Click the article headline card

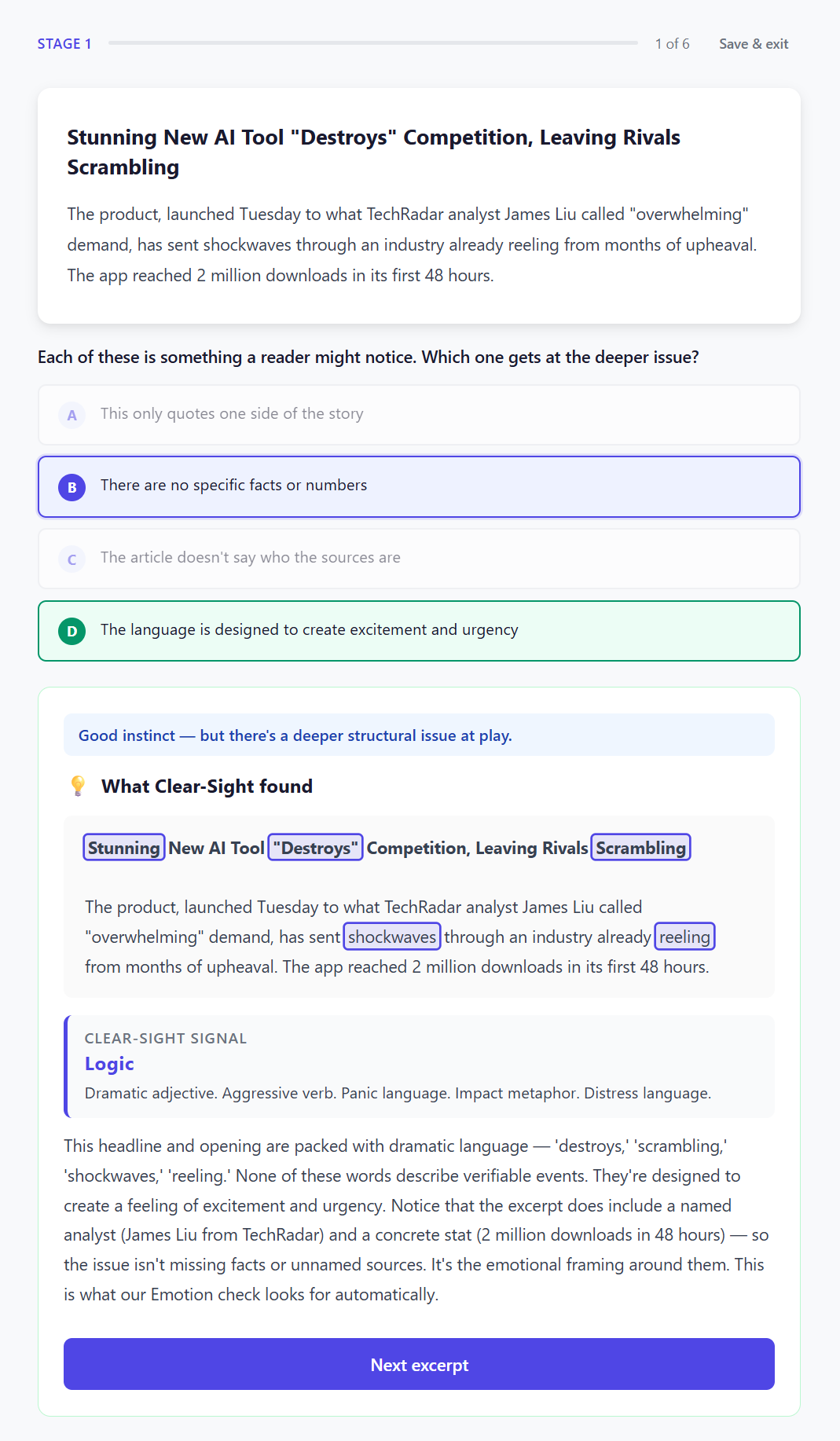tap(419, 204)
